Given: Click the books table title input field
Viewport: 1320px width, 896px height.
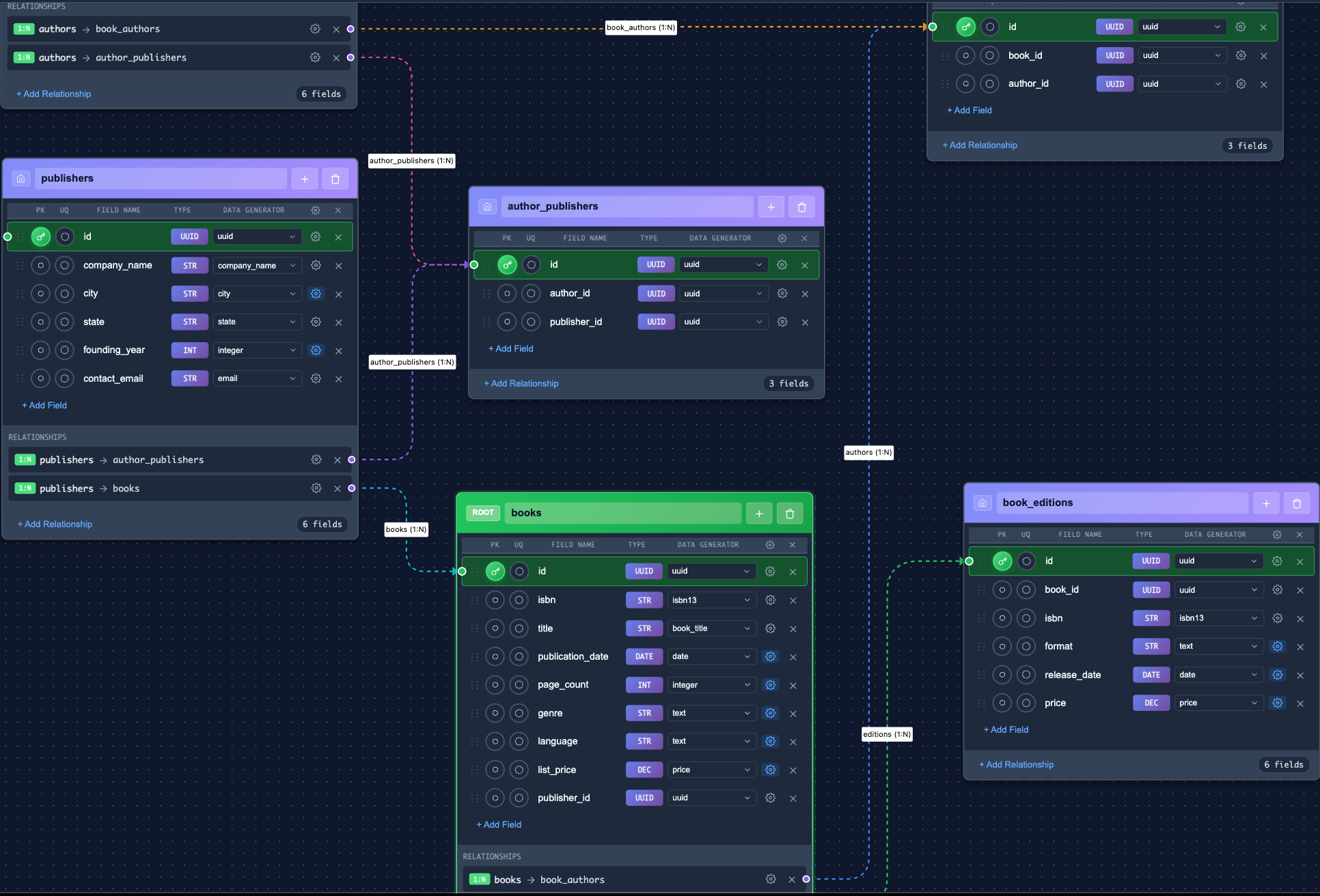Looking at the screenshot, I should [622, 513].
